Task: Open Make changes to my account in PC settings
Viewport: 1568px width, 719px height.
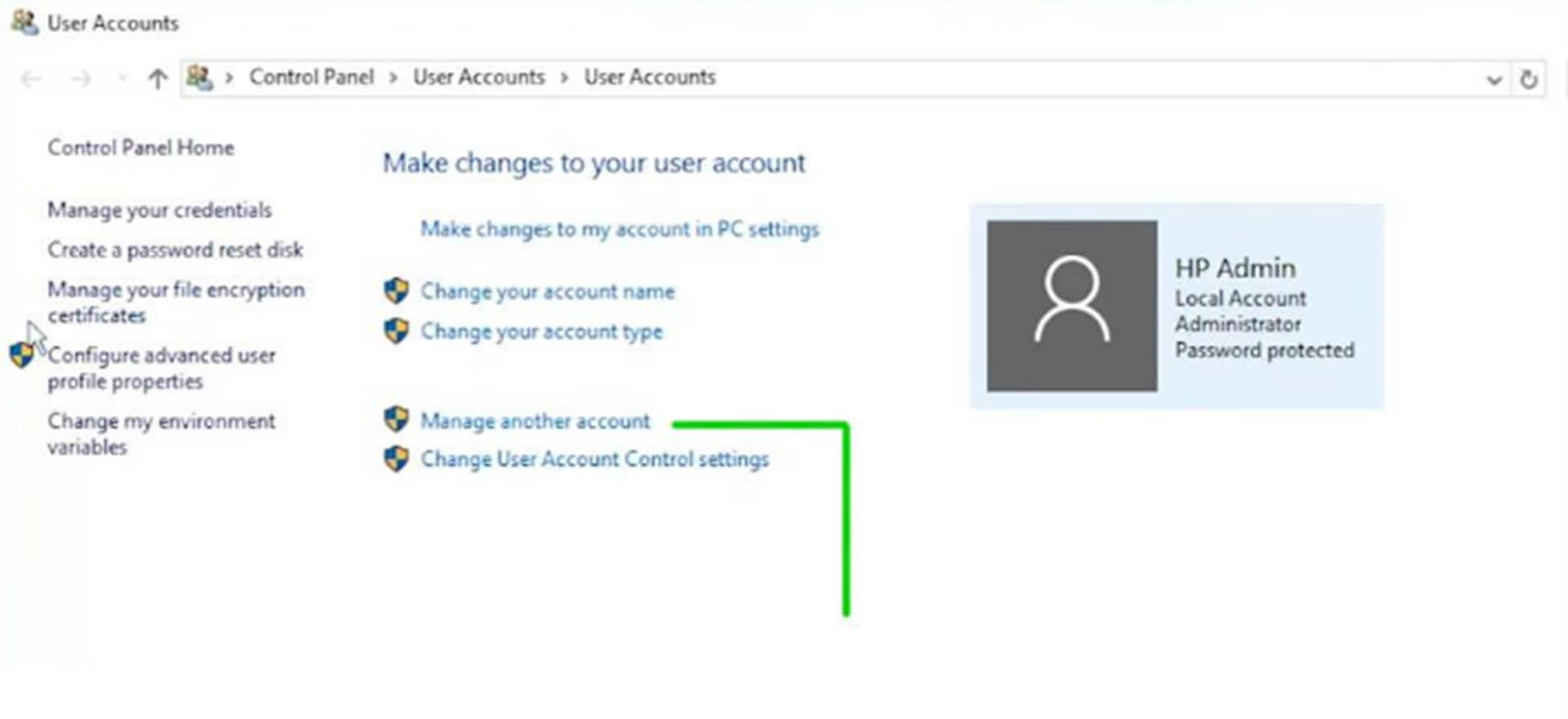Action: click(619, 229)
